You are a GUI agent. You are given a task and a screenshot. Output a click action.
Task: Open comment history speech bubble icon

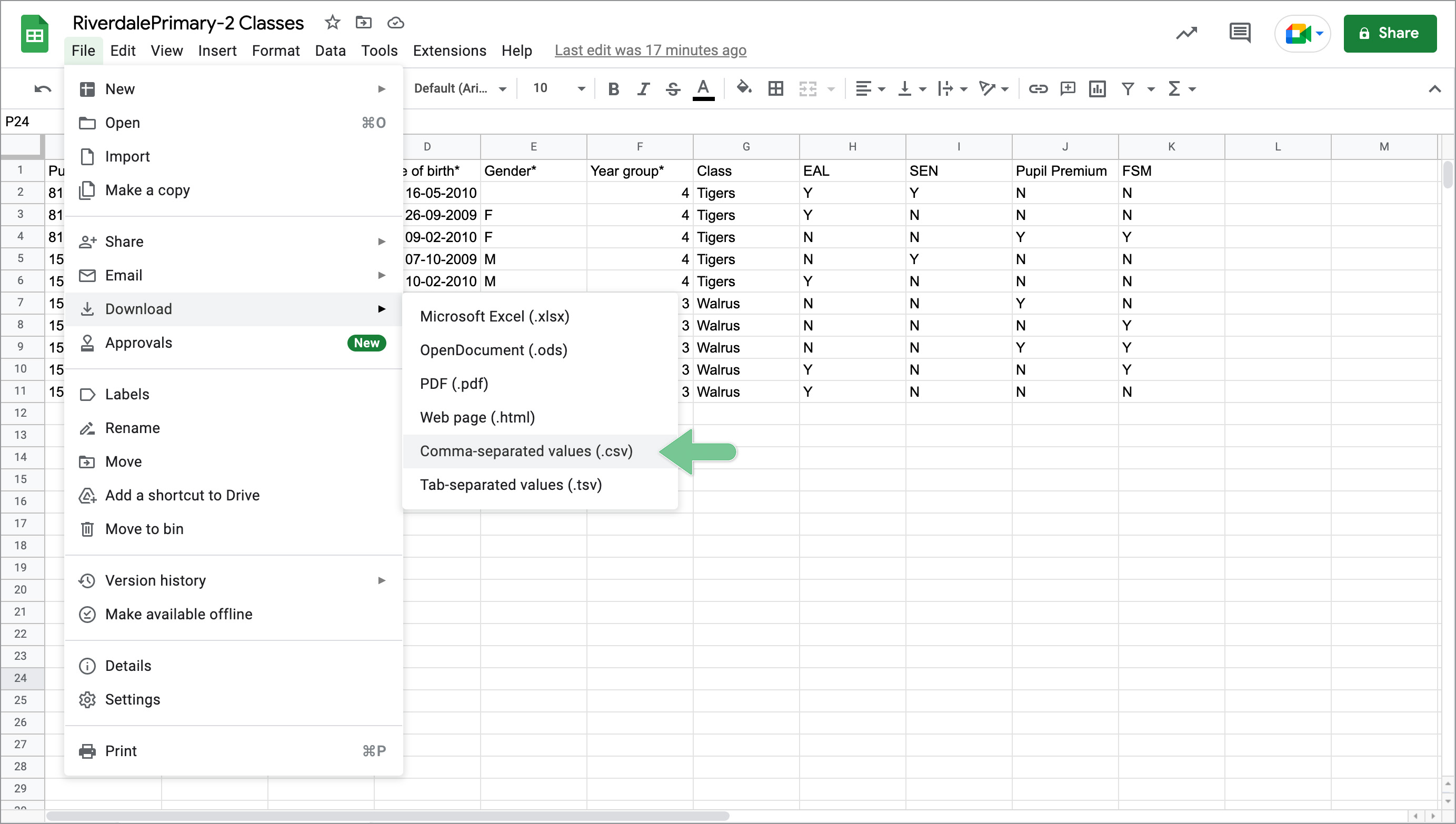pos(1240,33)
